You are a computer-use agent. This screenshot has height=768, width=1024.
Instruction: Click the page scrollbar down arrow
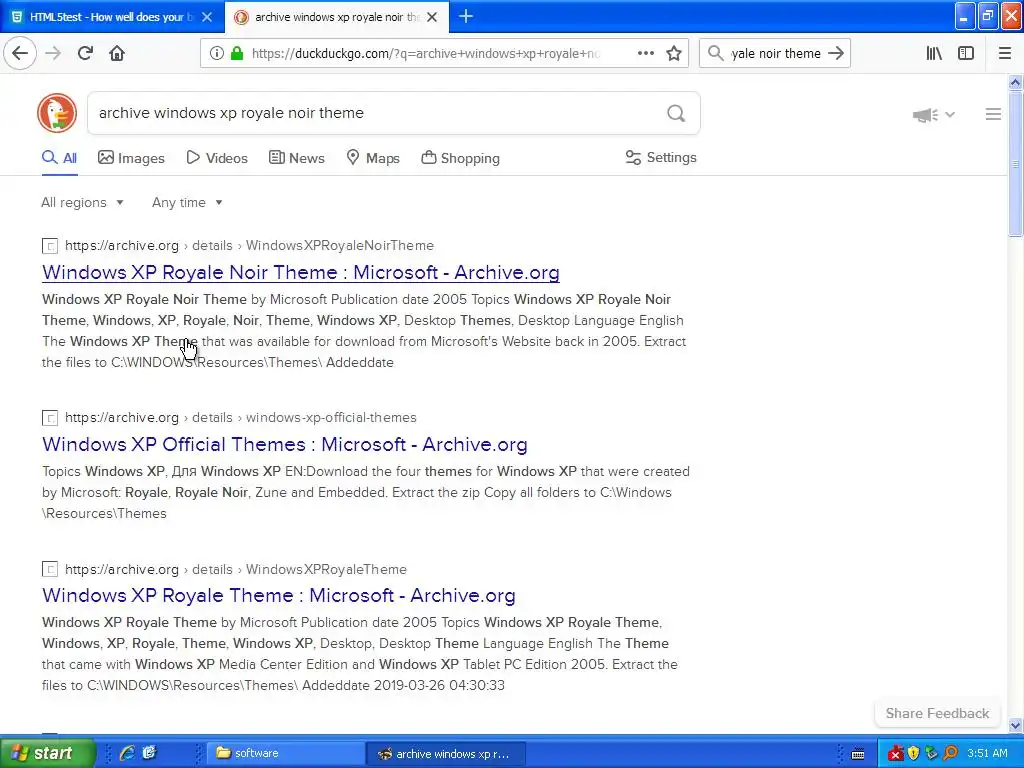pyautogui.click(x=1015, y=725)
